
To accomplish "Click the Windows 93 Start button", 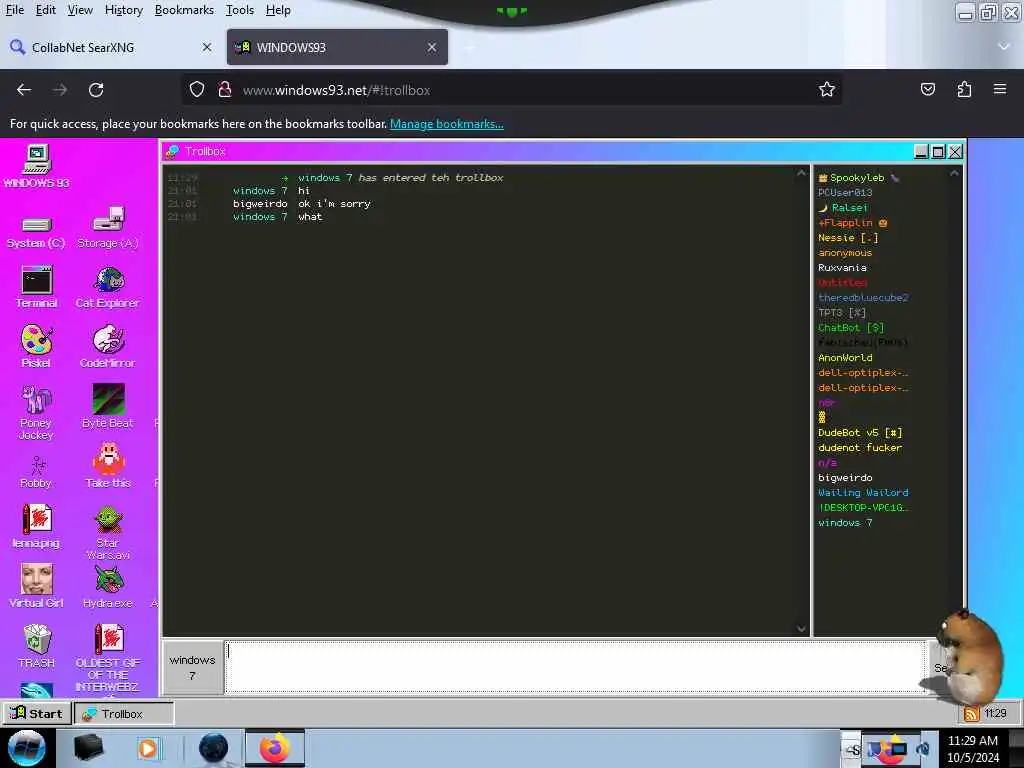I will 37,713.
